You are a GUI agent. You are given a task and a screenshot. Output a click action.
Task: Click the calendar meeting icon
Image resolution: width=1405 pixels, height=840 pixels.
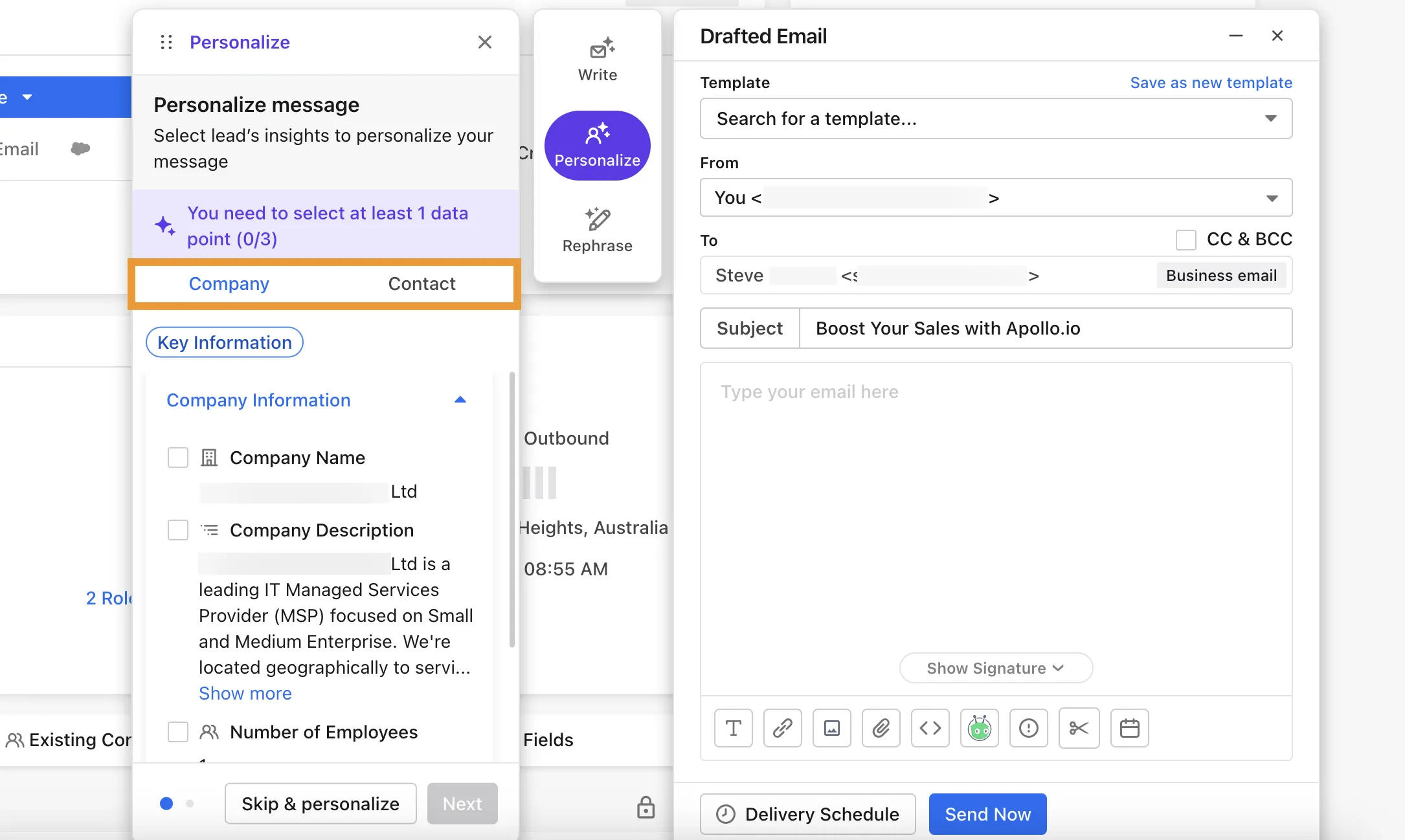pyautogui.click(x=1129, y=728)
